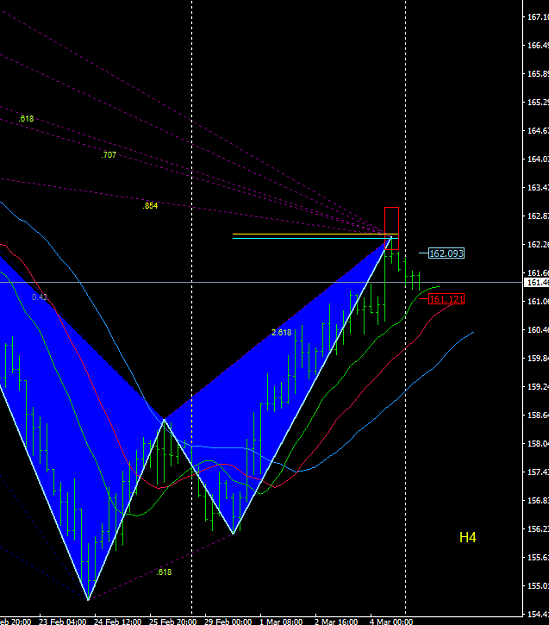Viewport: 549px width, 625px height.
Task: Click the 1 Mar 08:00 time label
Action: tap(281, 621)
